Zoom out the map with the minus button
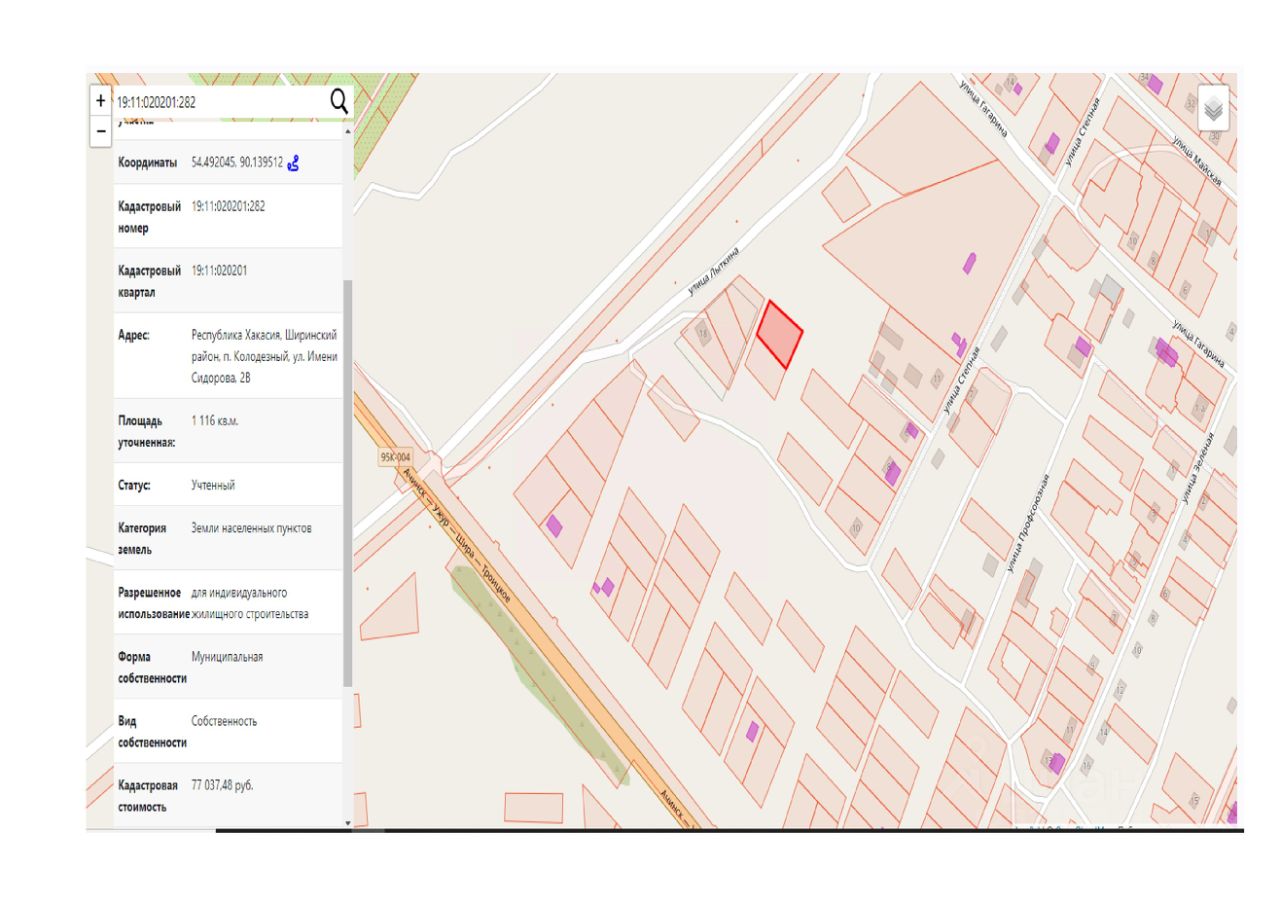 click(100, 131)
